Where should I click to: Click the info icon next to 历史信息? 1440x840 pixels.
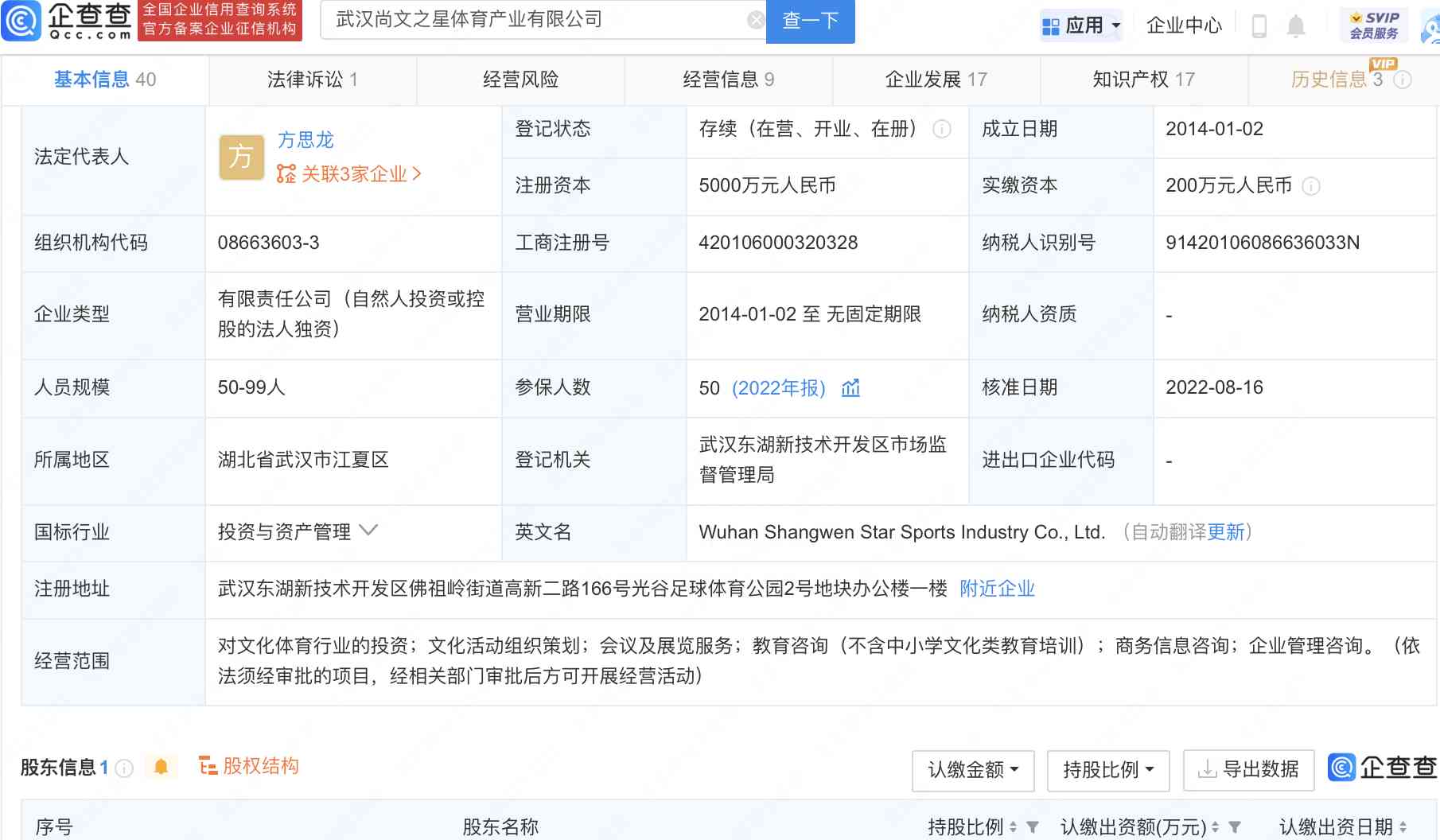pos(1403,80)
